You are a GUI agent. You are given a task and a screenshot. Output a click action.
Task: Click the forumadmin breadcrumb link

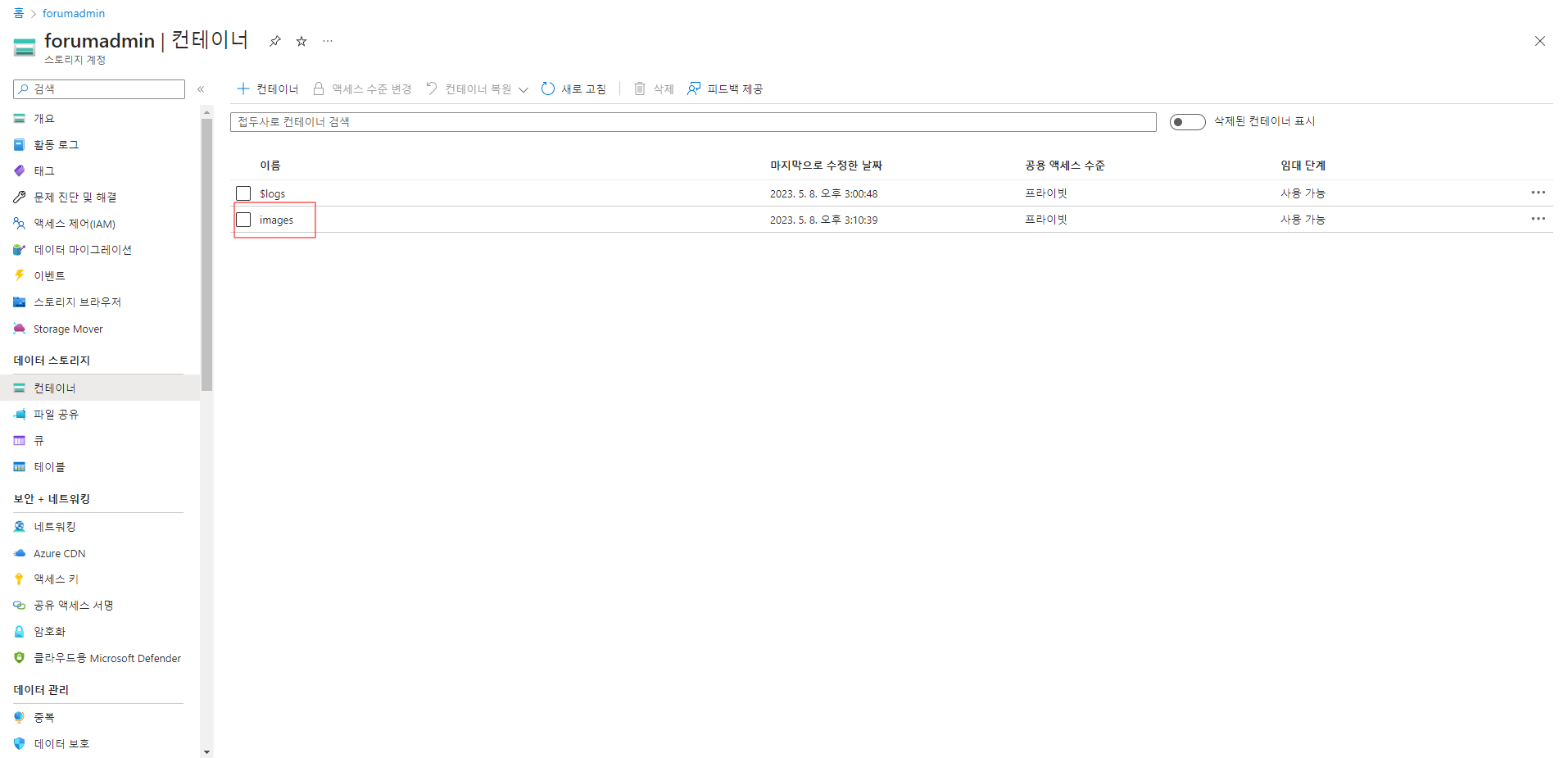pyautogui.click(x=74, y=13)
